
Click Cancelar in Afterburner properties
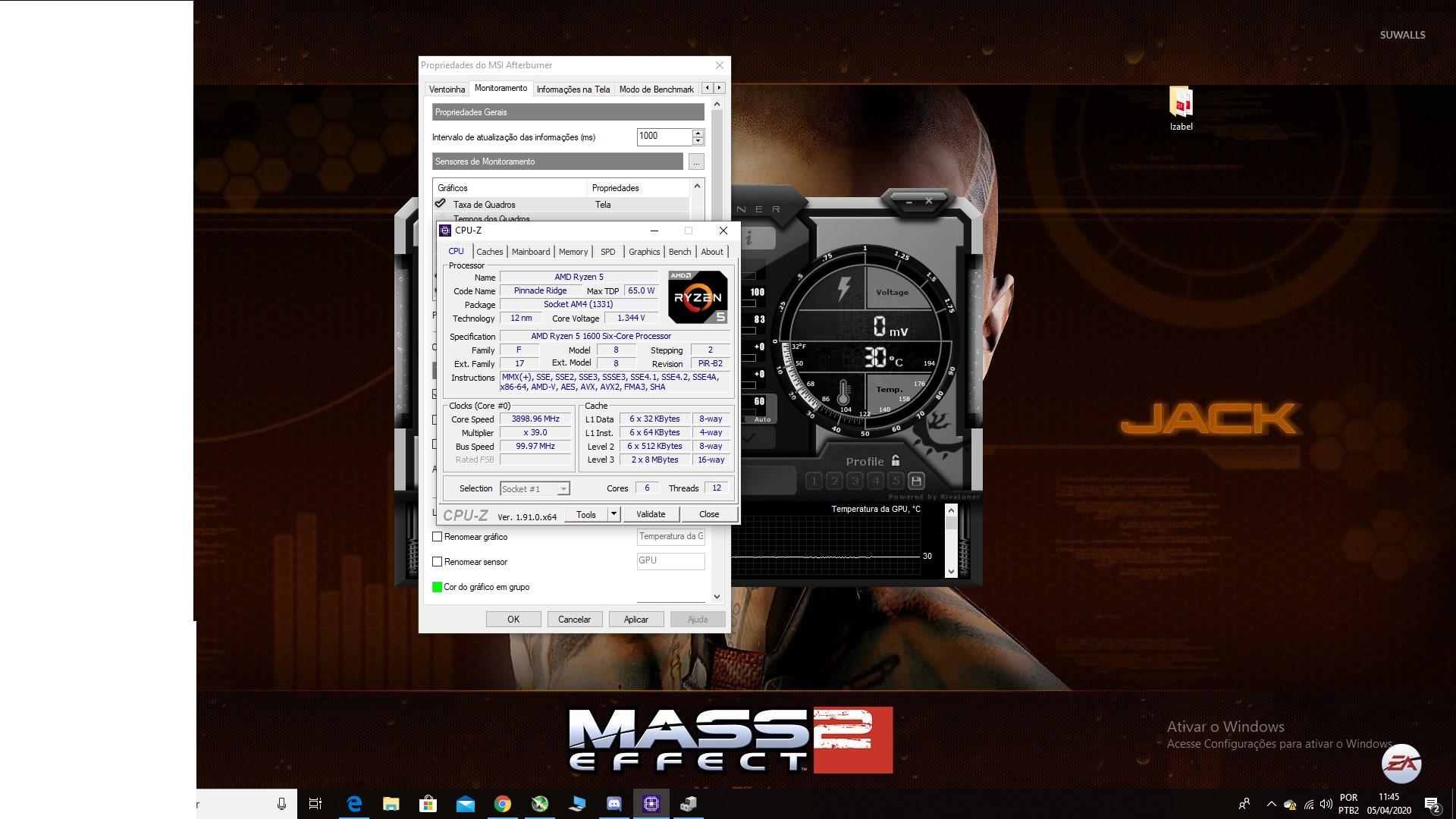coord(575,620)
